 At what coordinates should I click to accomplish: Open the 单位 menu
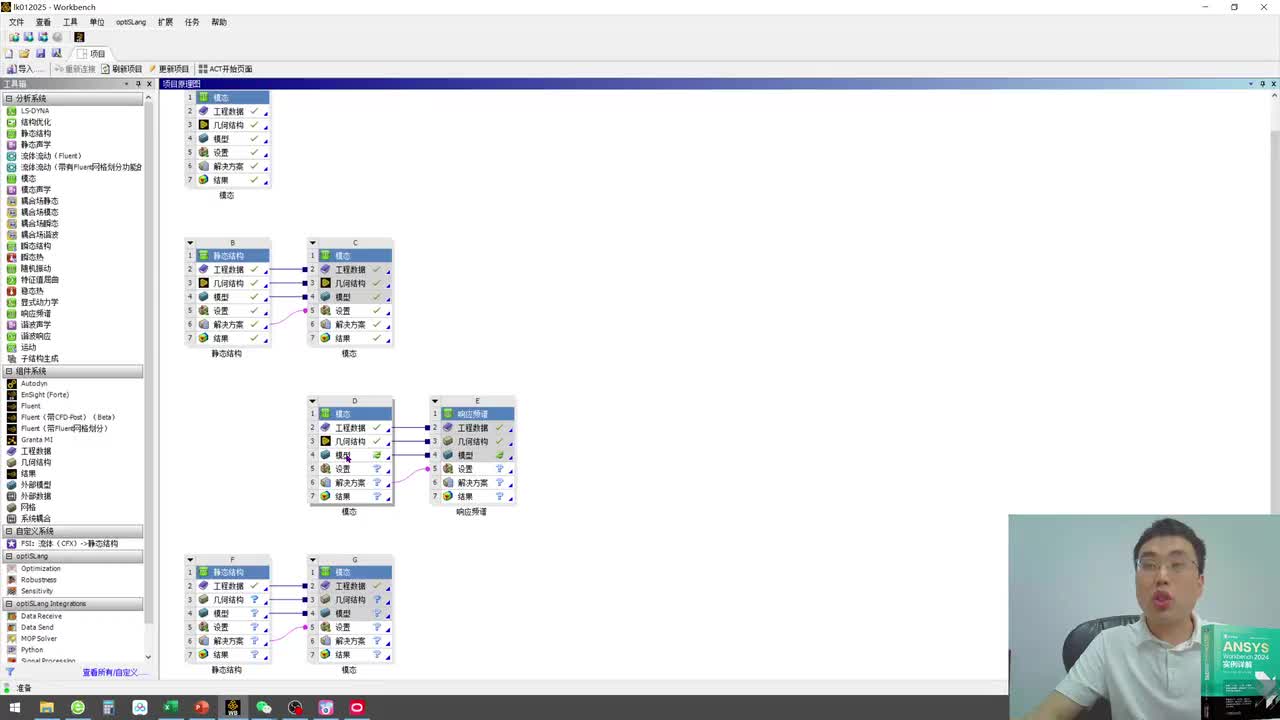pos(97,22)
